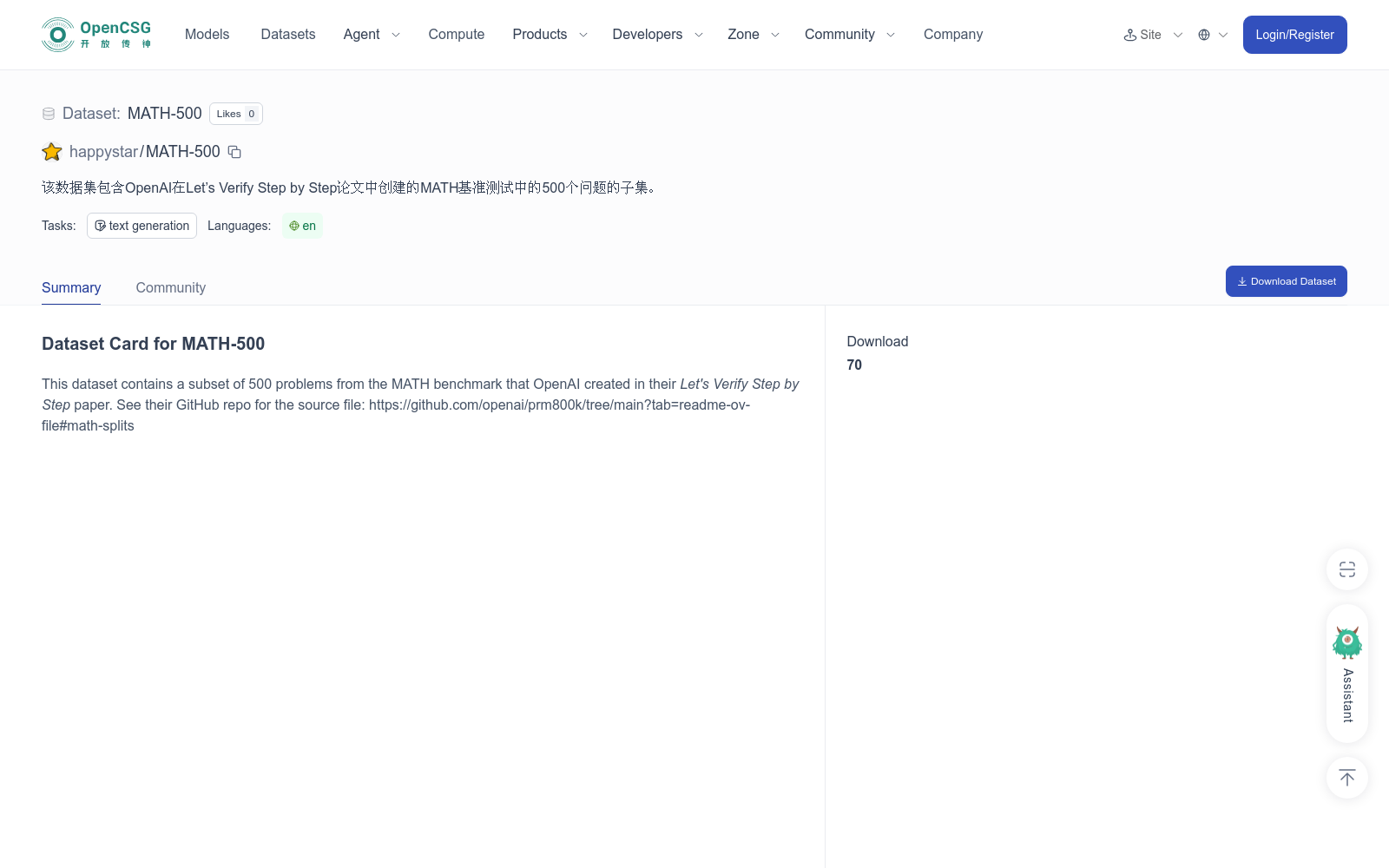
Task: Click the happystar star avatar
Action: pyautogui.click(x=52, y=152)
